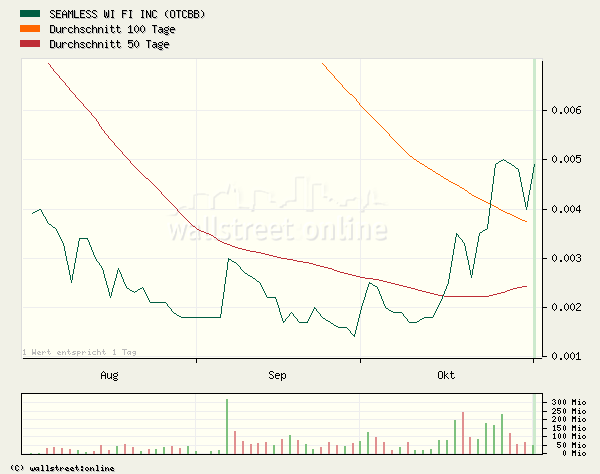
Task: Click the Okt month label on the x-axis
Action: coord(446,376)
